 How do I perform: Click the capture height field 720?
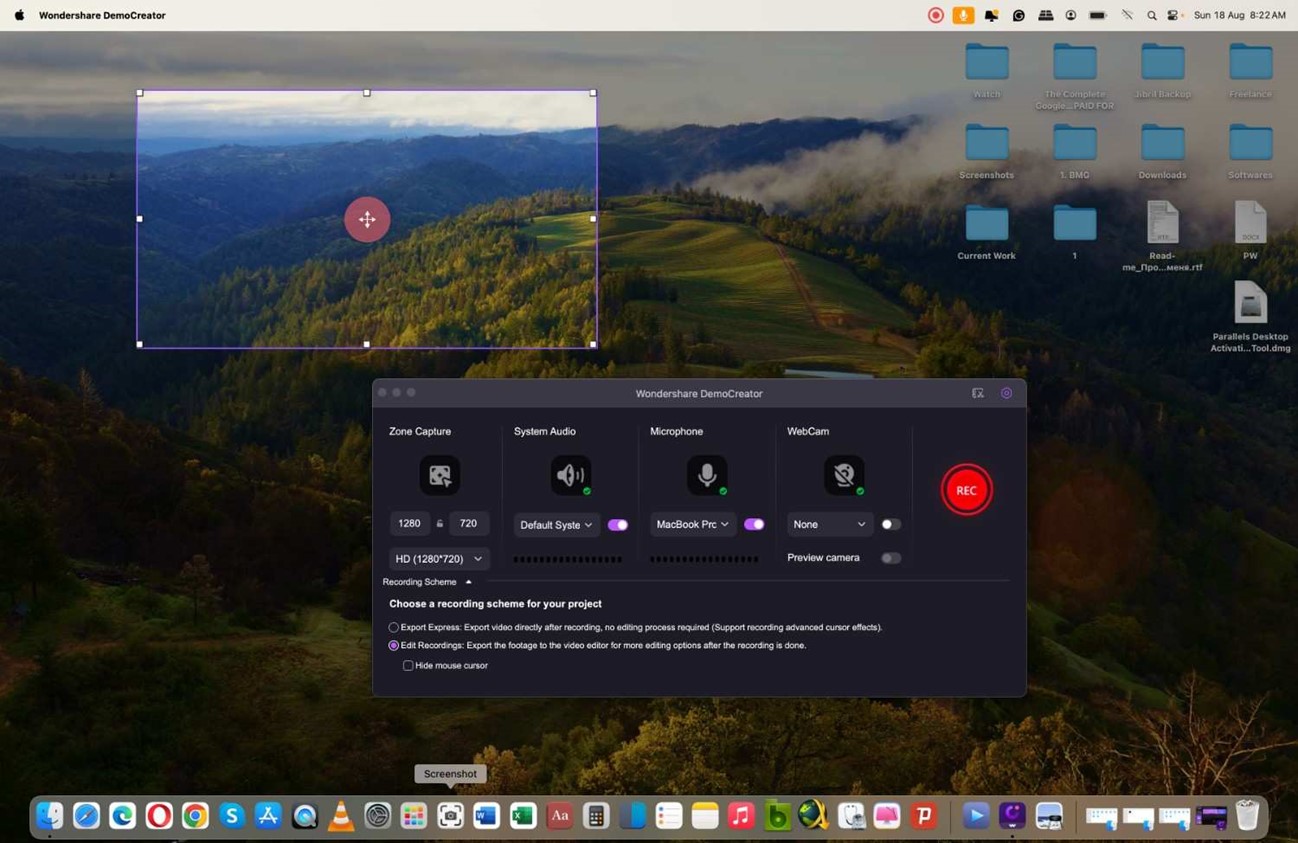(x=468, y=523)
